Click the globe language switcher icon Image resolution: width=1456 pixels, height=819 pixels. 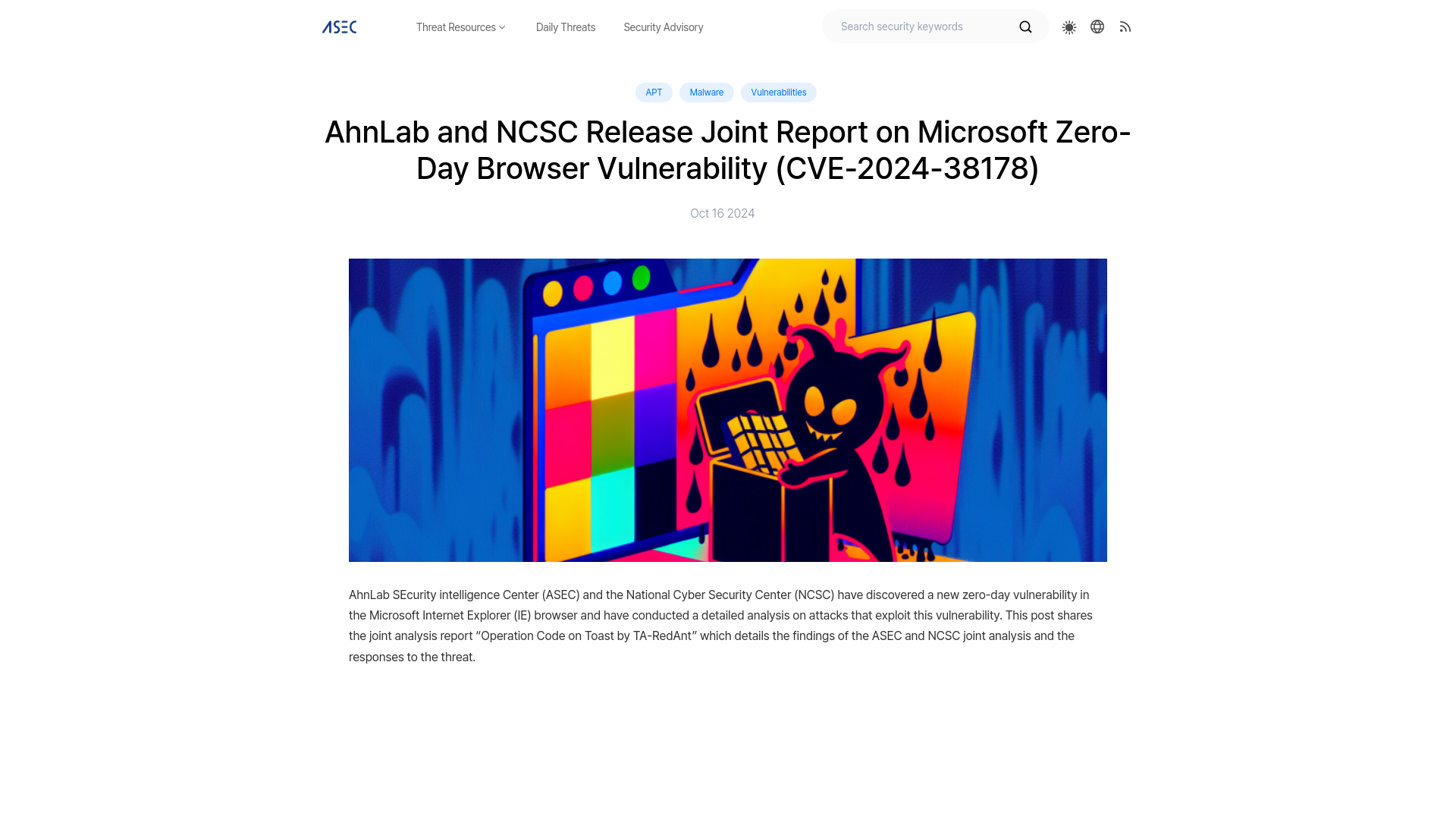point(1097,26)
